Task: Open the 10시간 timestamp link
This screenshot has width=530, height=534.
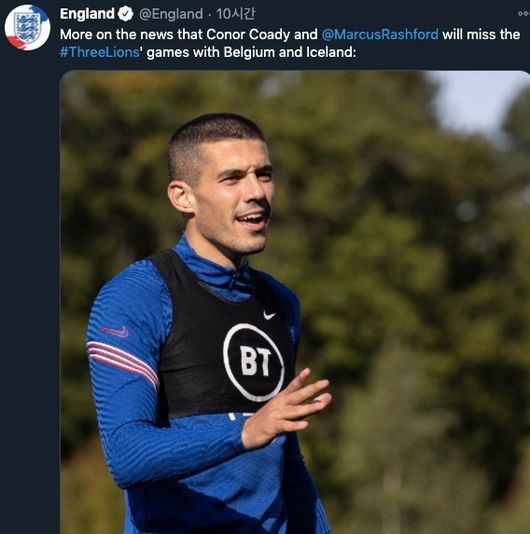Action: 235,14
